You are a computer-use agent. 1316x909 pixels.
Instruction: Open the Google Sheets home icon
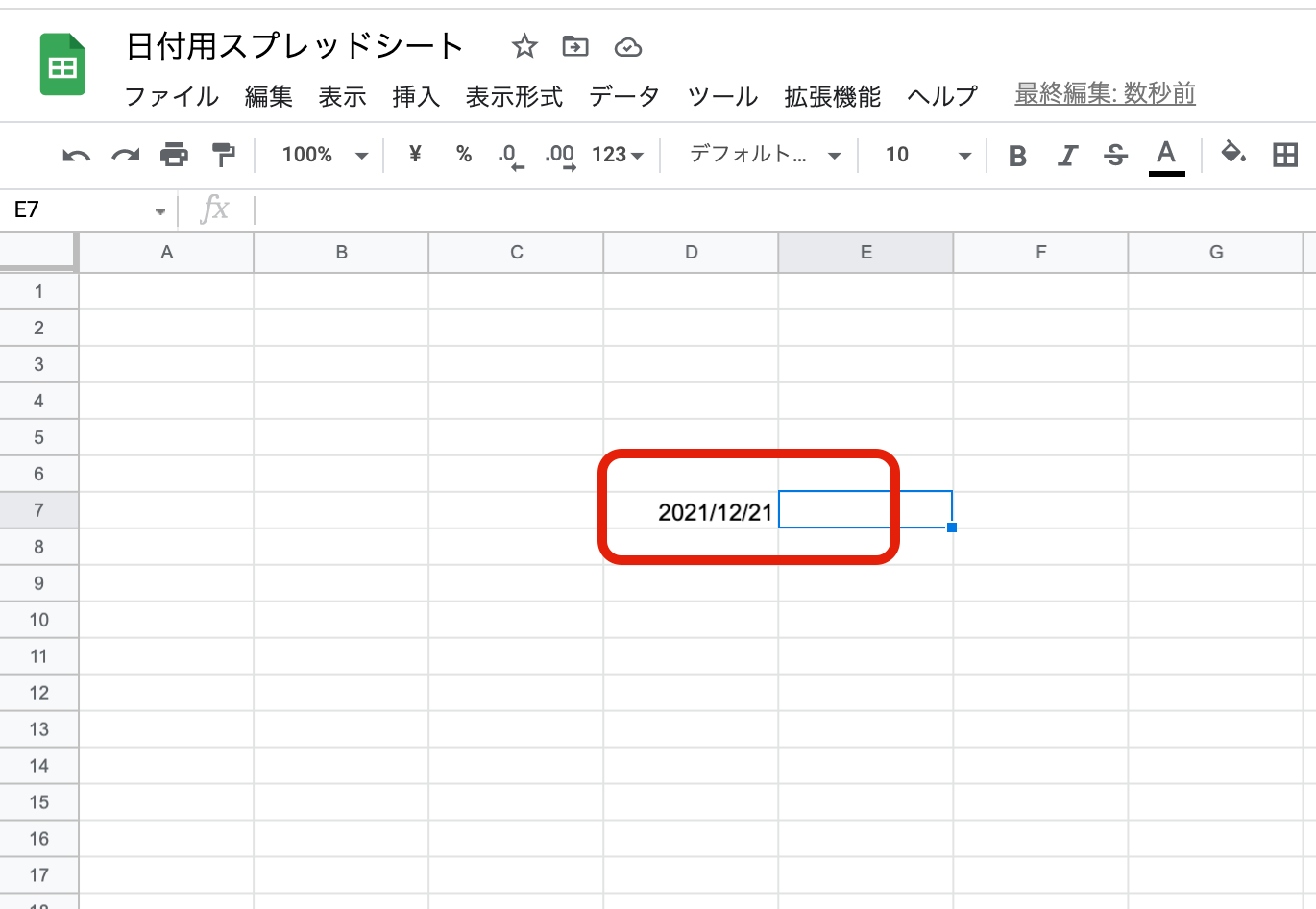(62, 64)
